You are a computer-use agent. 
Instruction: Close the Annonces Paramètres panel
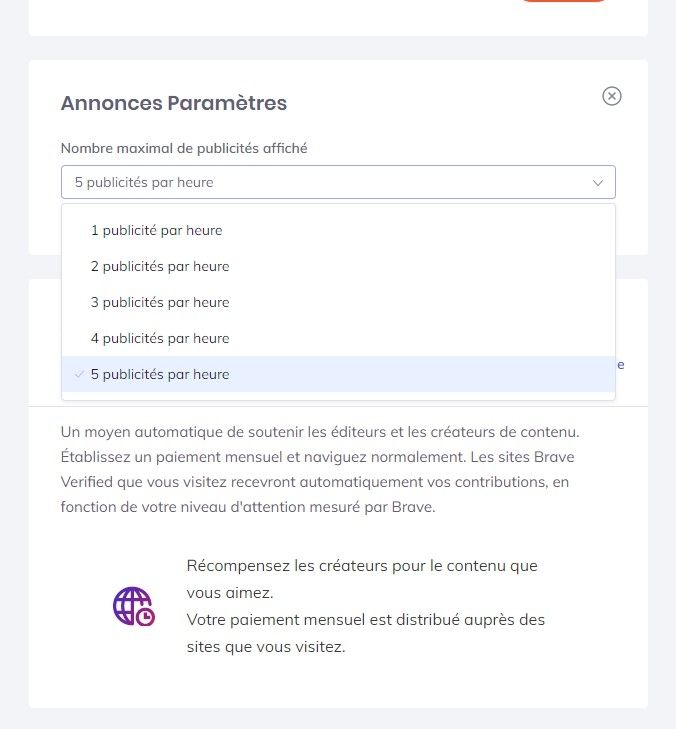(x=611, y=96)
